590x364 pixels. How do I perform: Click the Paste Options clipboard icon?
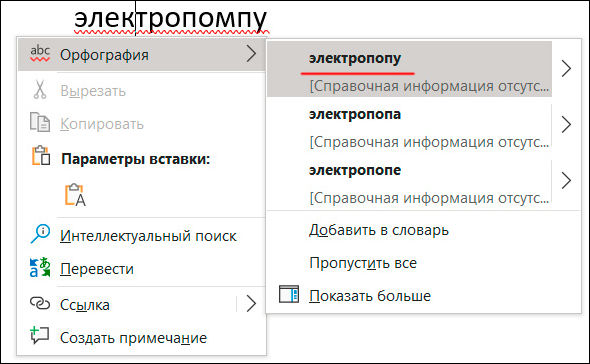41,155
